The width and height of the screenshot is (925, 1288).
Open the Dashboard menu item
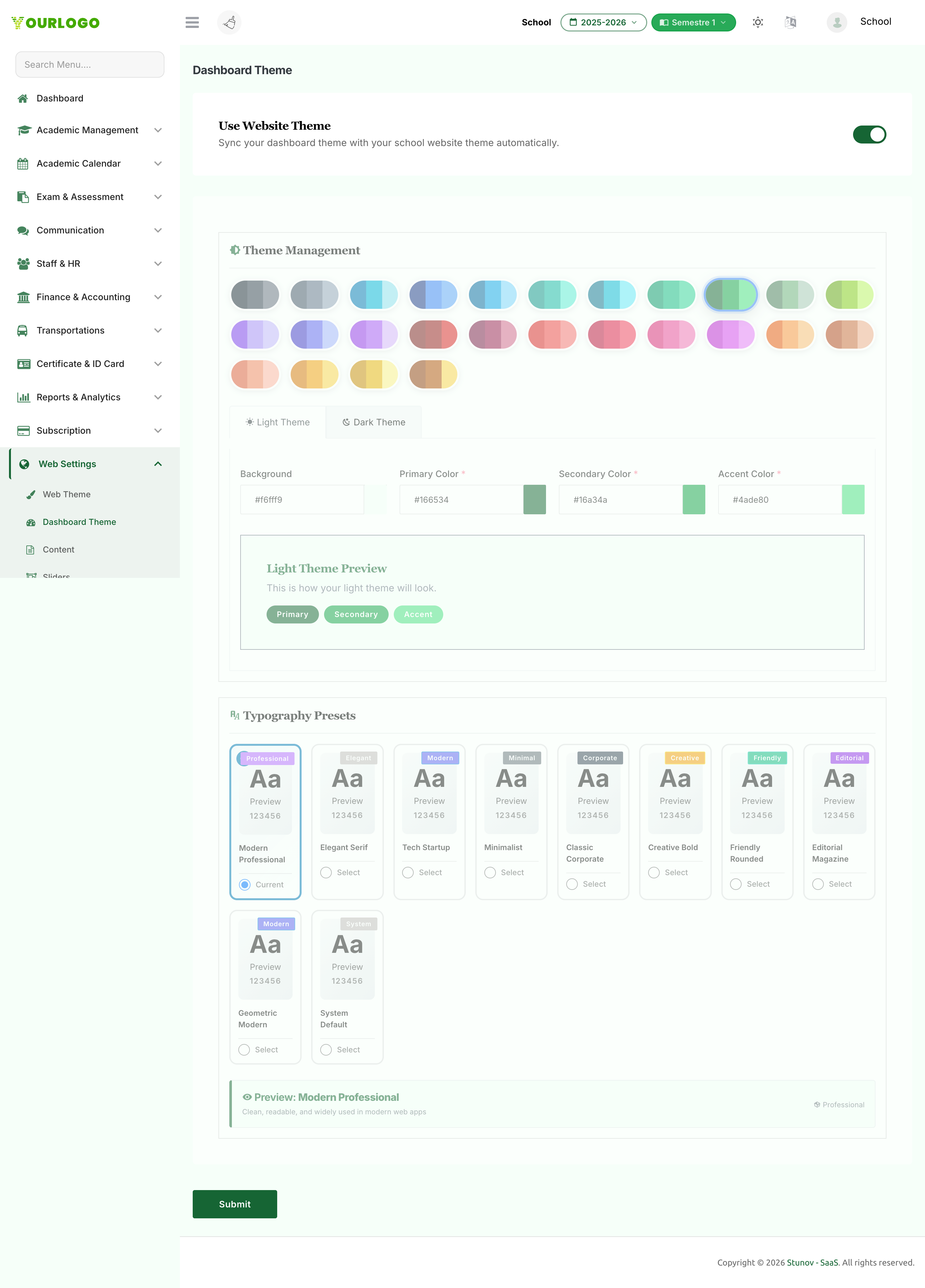click(x=60, y=98)
